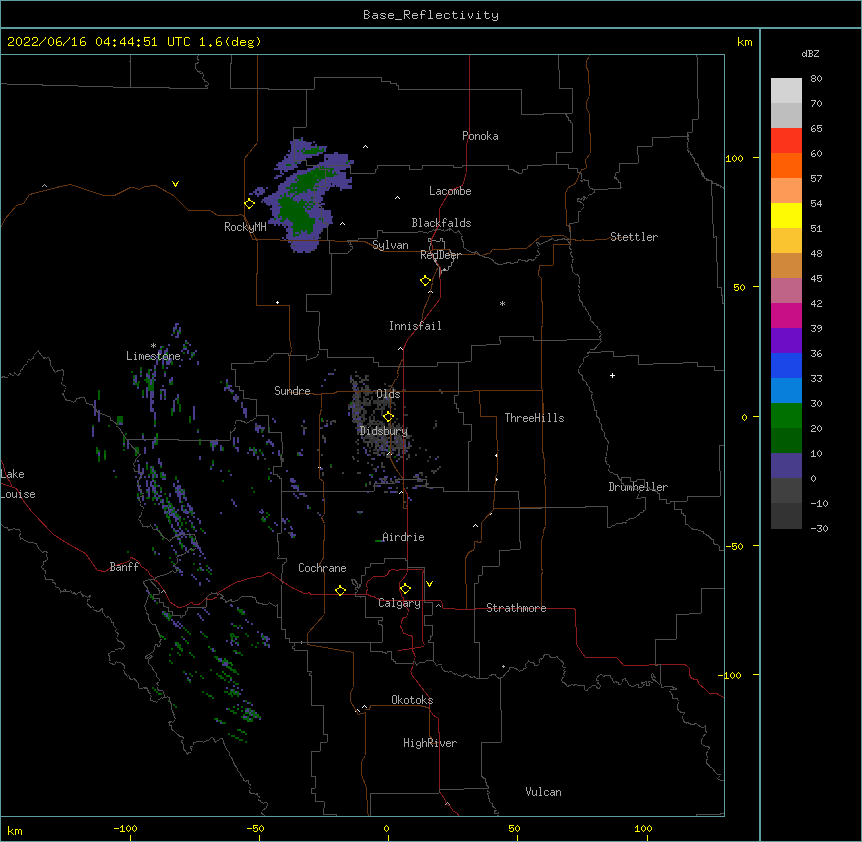
Task: Click the white plus marker north of Drumheller
Action: pyautogui.click(x=612, y=375)
